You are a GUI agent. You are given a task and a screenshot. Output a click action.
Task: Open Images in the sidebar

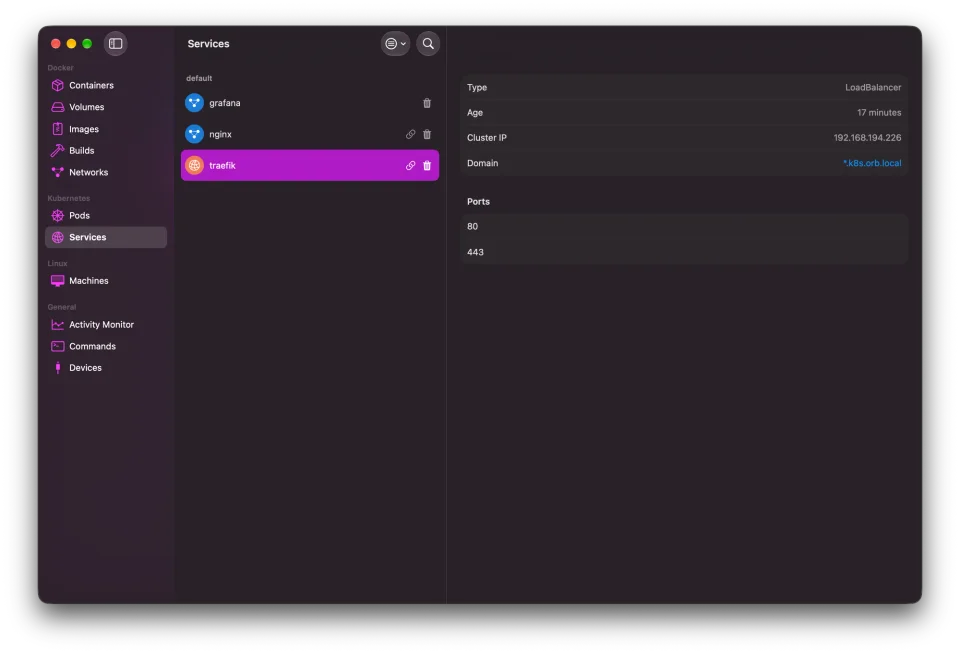pyautogui.click(x=106, y=129)
